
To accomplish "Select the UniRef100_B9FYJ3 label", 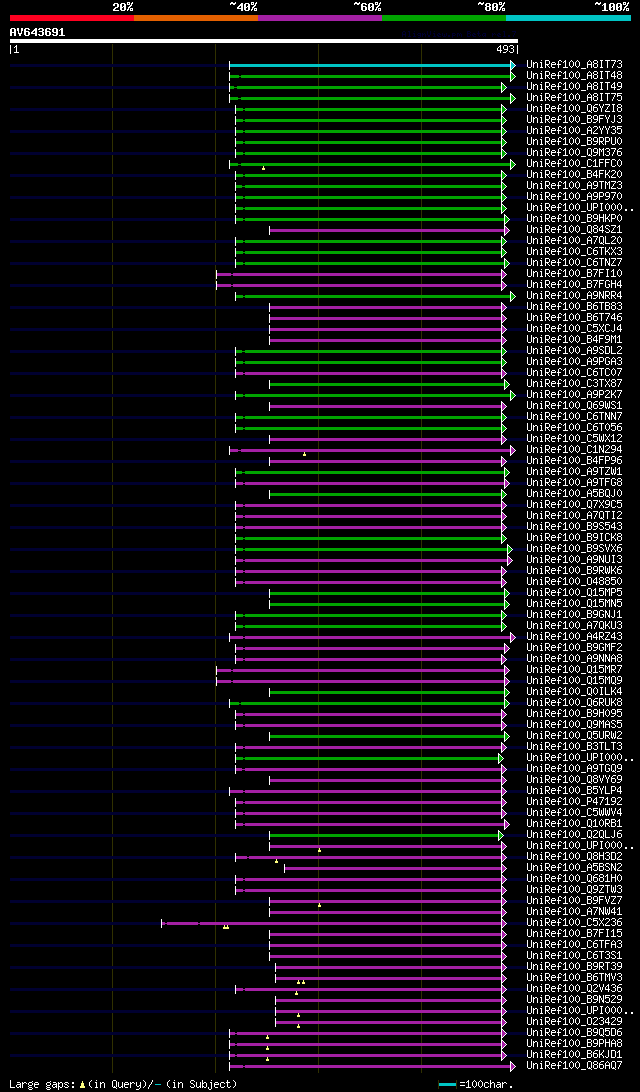I will point(575,120).
